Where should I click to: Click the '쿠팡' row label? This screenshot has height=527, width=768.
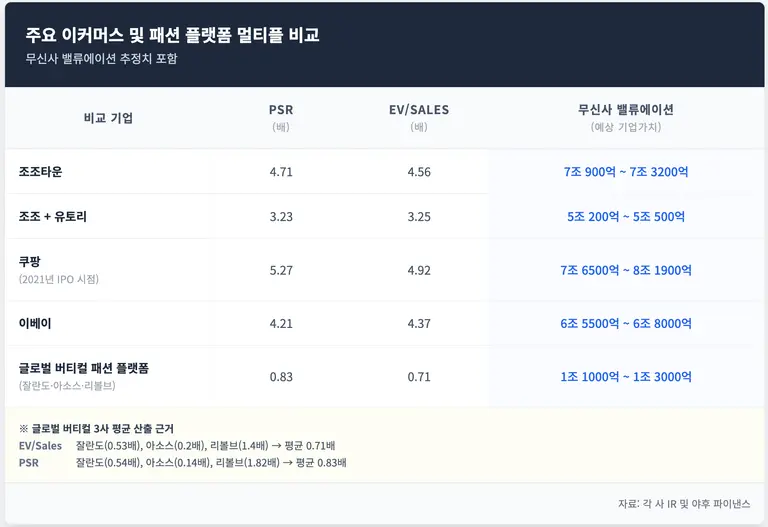(30, 261)
